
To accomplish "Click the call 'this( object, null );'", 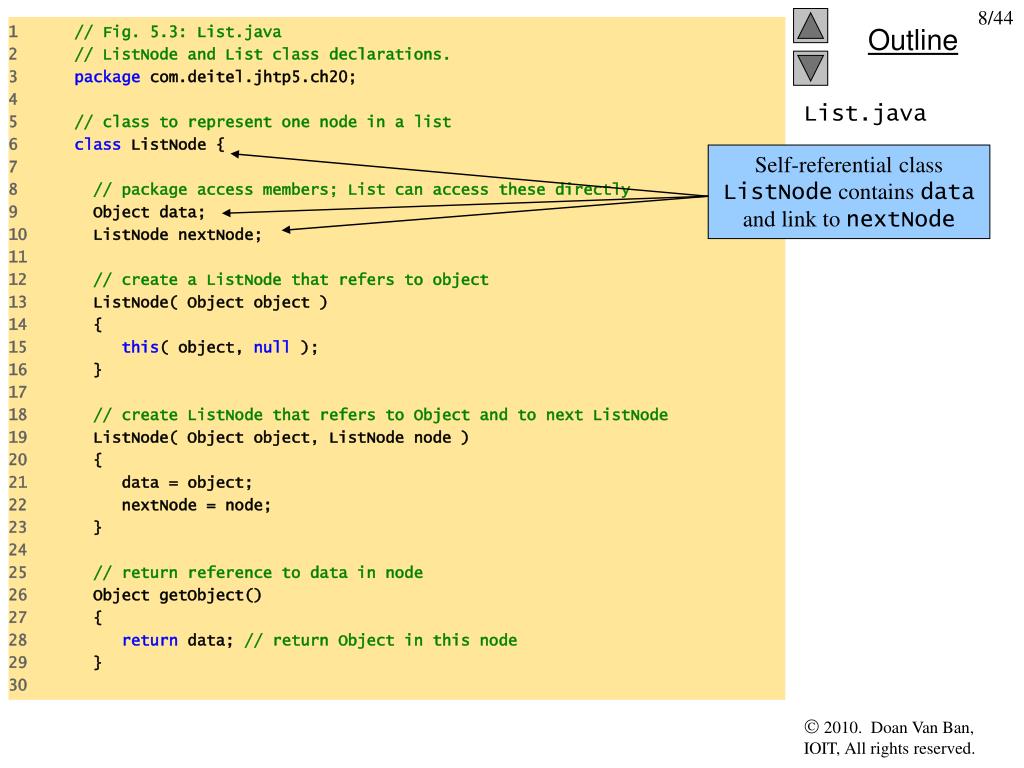I will (219, 347).
